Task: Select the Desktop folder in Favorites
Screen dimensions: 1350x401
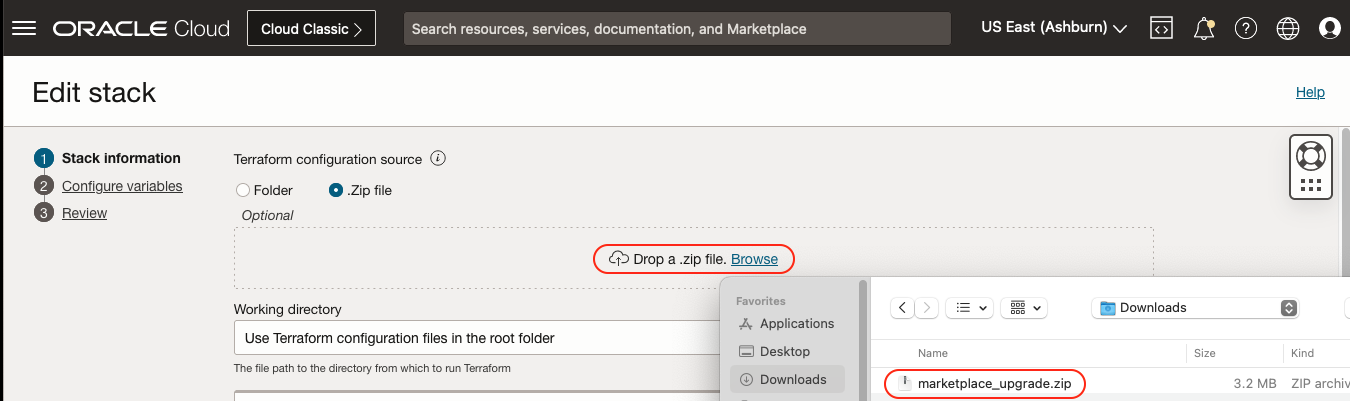Action: pyautogui.click(x=787, y=352)
